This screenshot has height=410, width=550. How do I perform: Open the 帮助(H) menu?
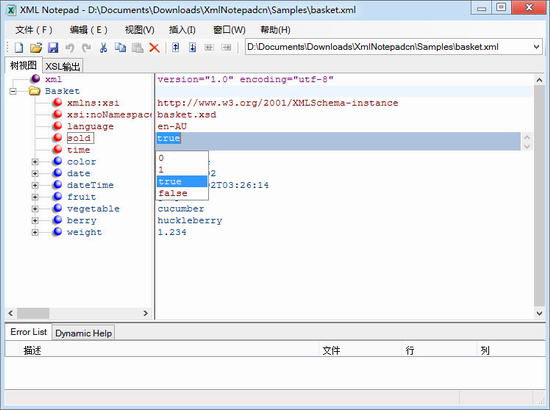275,30
